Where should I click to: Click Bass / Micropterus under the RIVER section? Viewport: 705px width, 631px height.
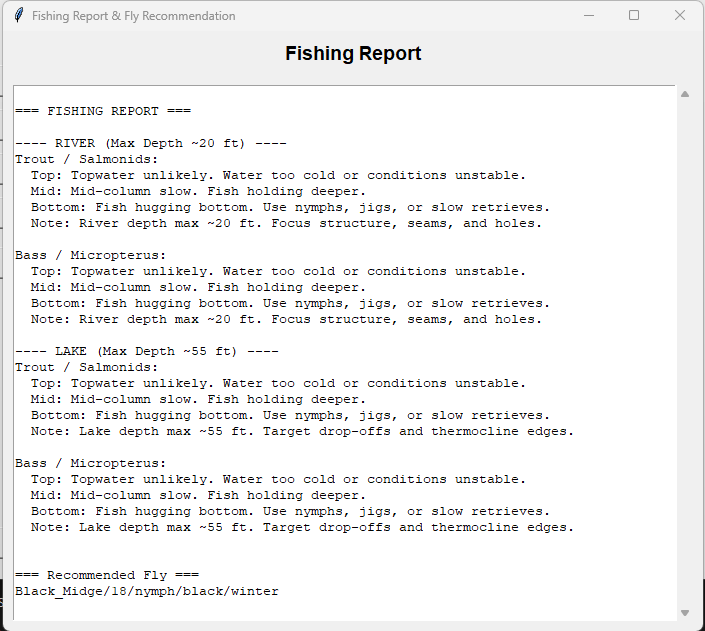click(91, 255)
